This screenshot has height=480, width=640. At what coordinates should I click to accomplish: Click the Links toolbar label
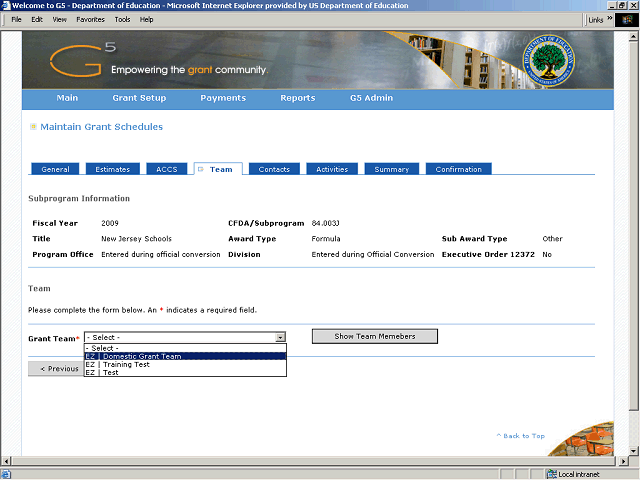(596, 19)
